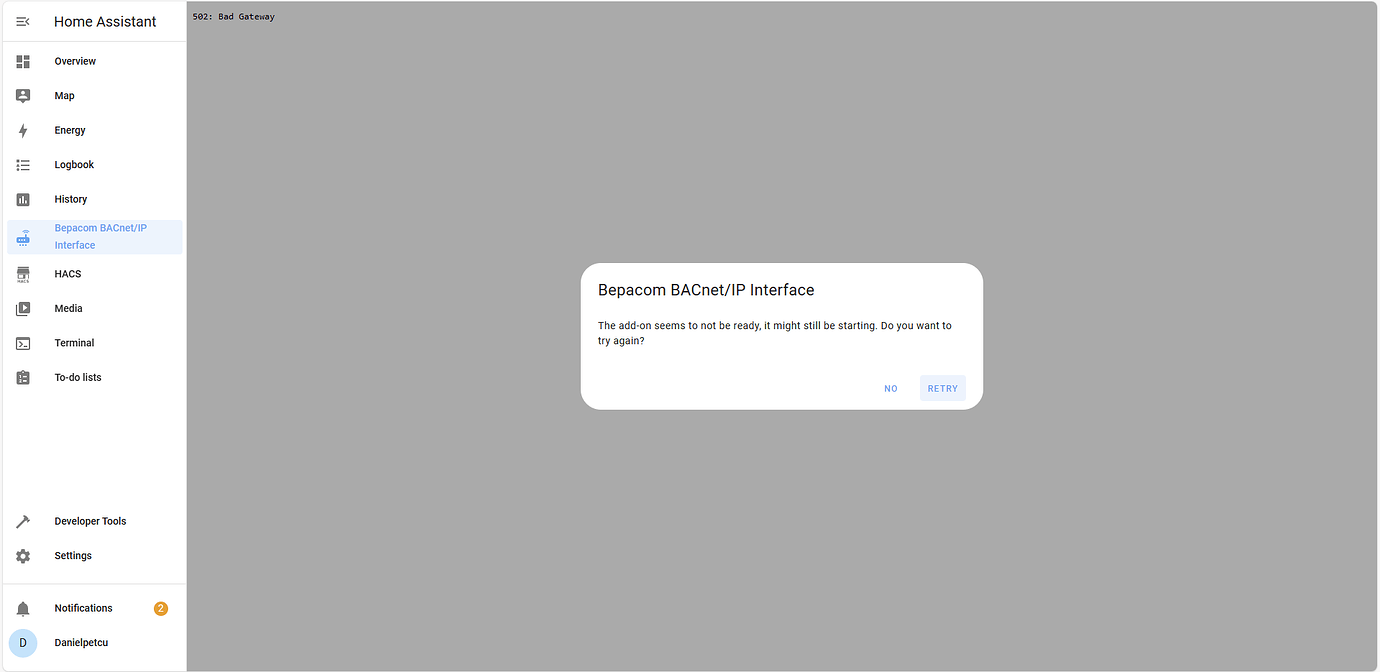Viewport: 1380px width, 672px height.
Task: Click the user avatar letter D
Action: (23, 643)
